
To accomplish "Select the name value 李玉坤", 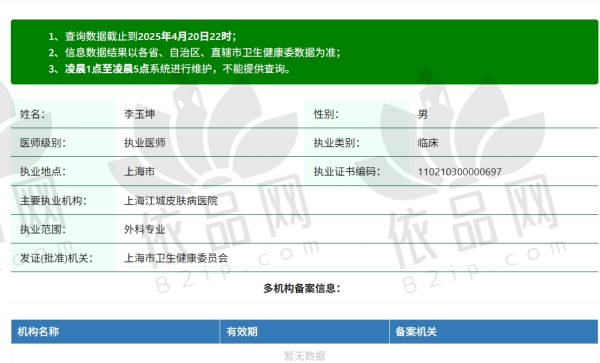I will point(139,114).
